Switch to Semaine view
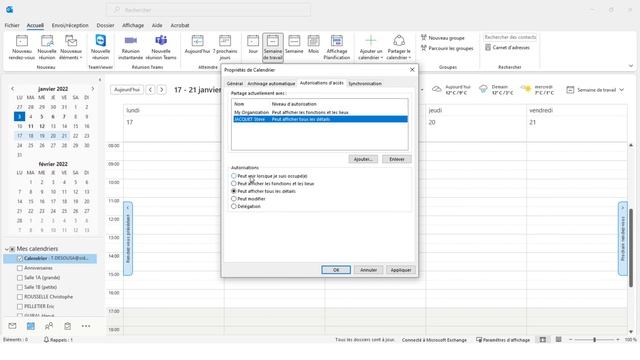 (294, 45)
